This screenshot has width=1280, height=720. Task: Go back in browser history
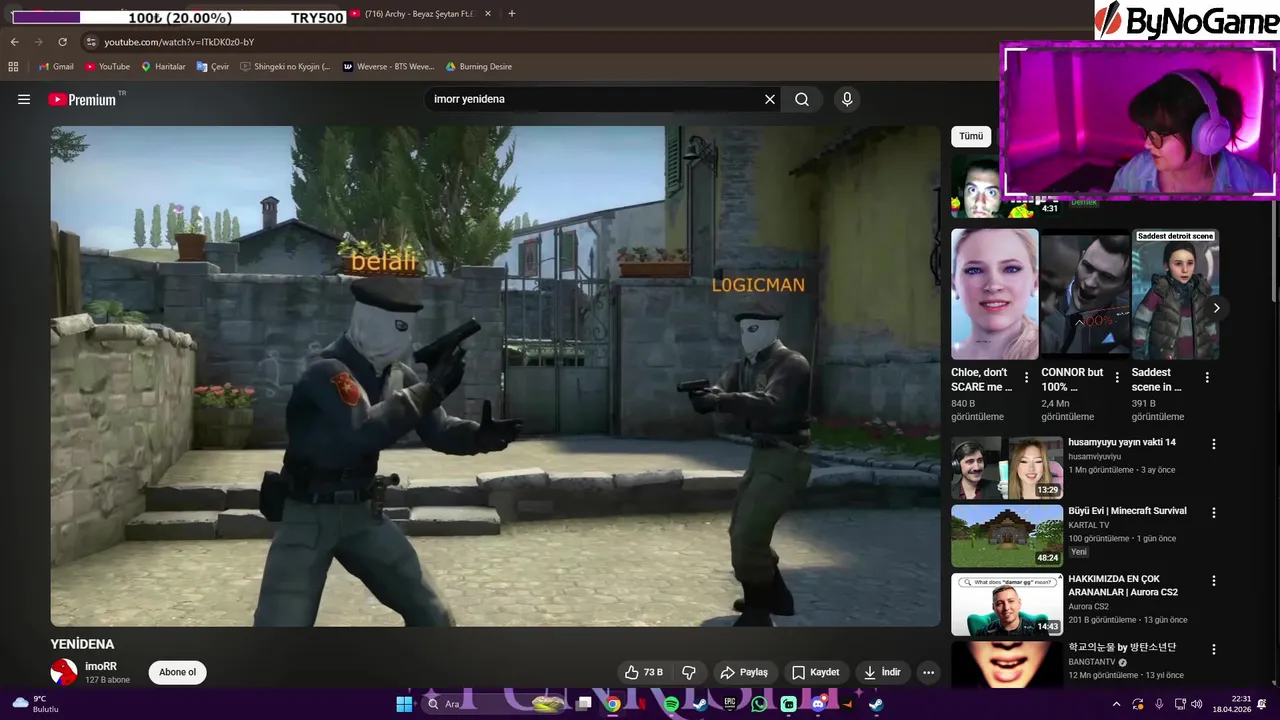point(14,42)
